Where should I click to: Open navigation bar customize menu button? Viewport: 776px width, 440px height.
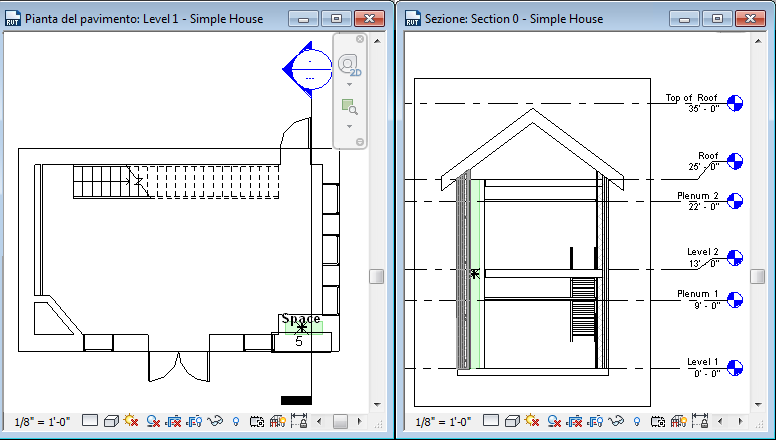click(360, 142)
